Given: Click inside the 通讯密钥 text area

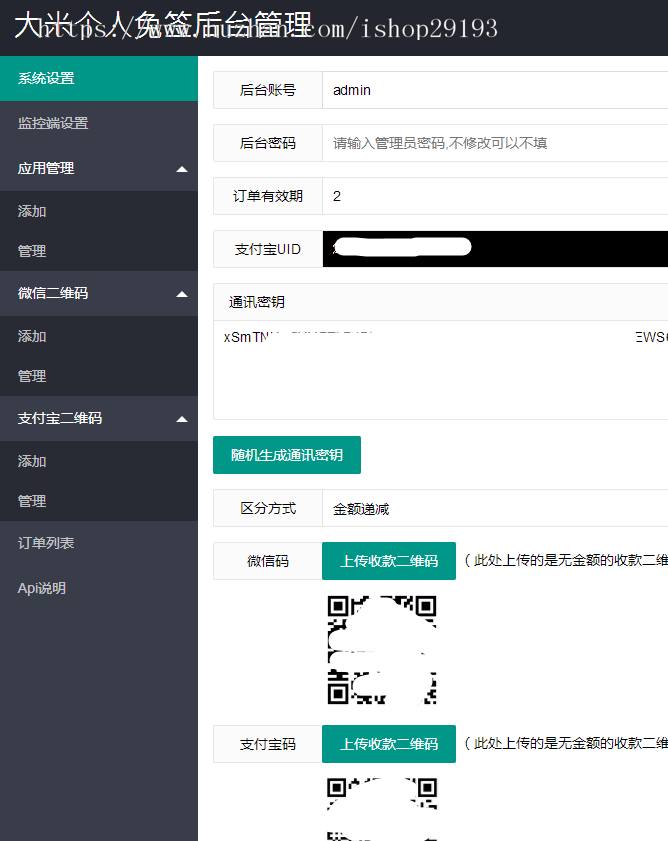Looking at the screenshot, I should click(441, 370).
